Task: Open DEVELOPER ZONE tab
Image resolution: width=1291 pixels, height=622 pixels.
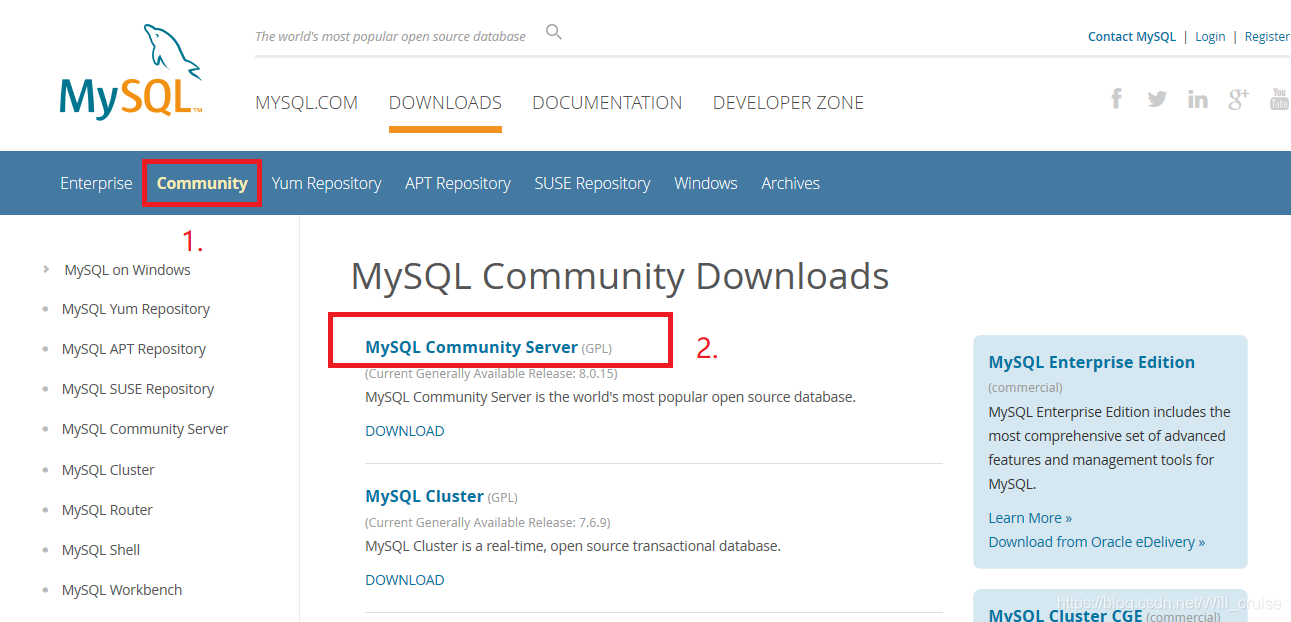Action: [788, 103]
